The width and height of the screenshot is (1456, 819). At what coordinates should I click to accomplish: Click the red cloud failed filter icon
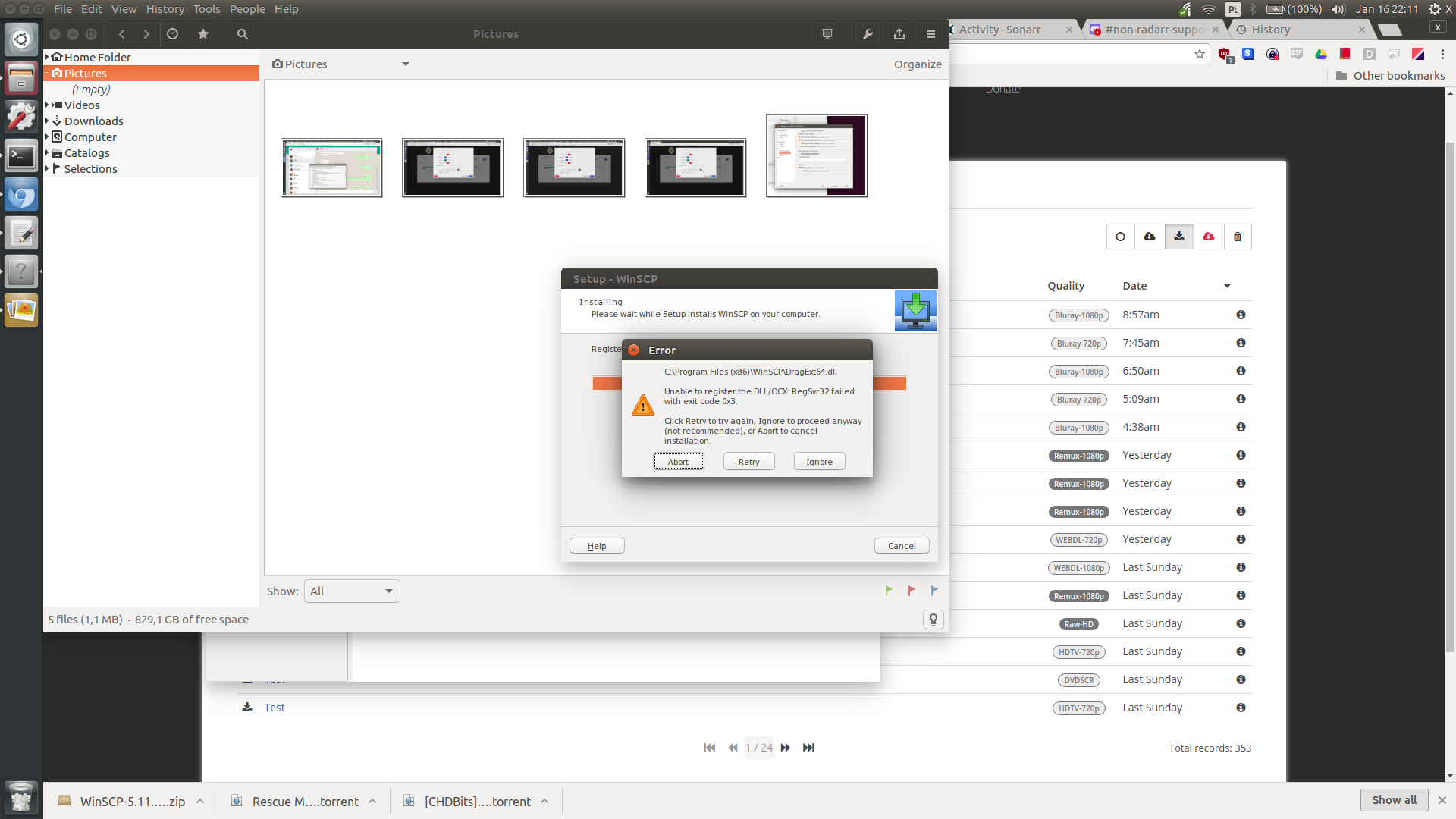1209,237
